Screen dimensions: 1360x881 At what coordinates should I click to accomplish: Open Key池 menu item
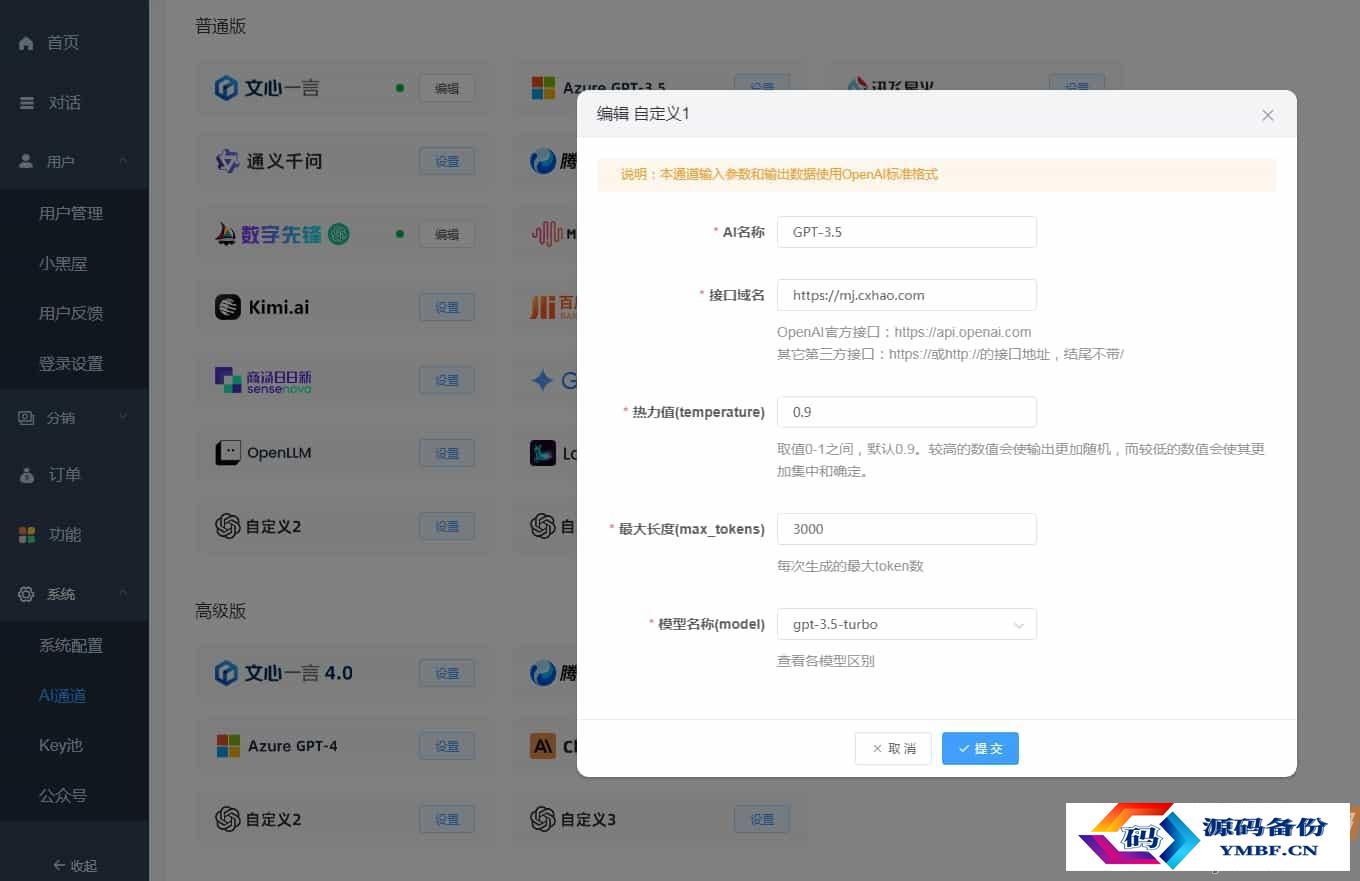[61, 746]
